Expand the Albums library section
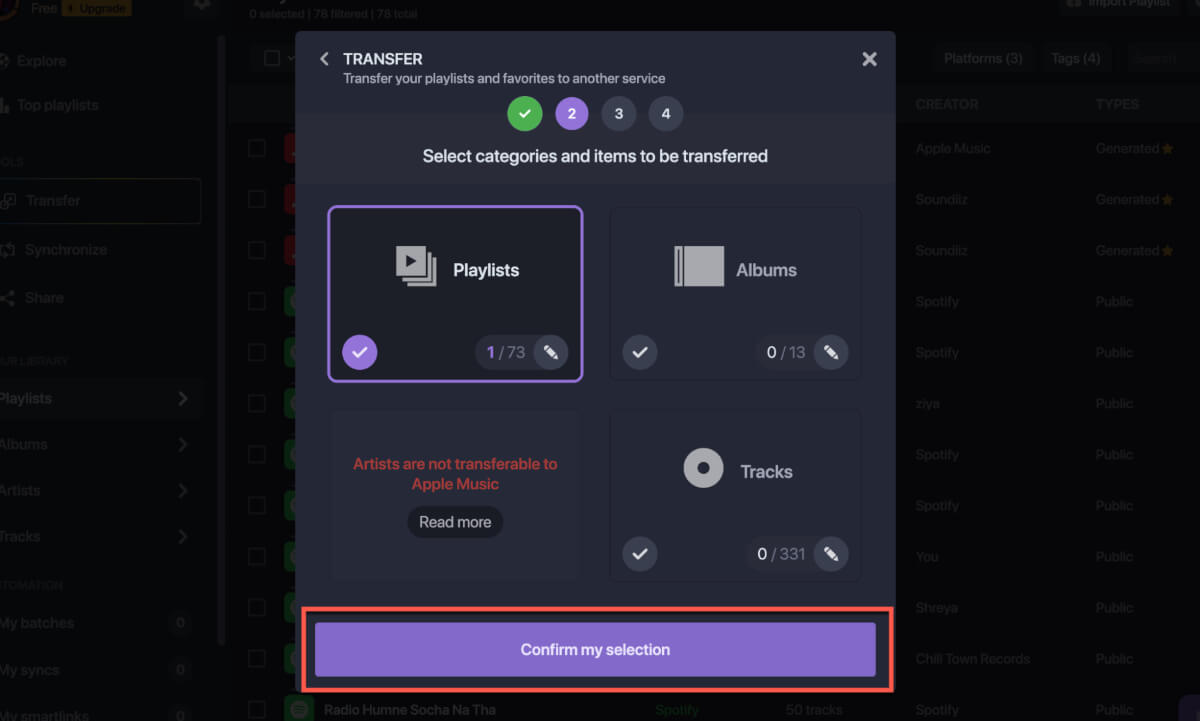This screenshot has width=1200, height=721. pos(100,444)
